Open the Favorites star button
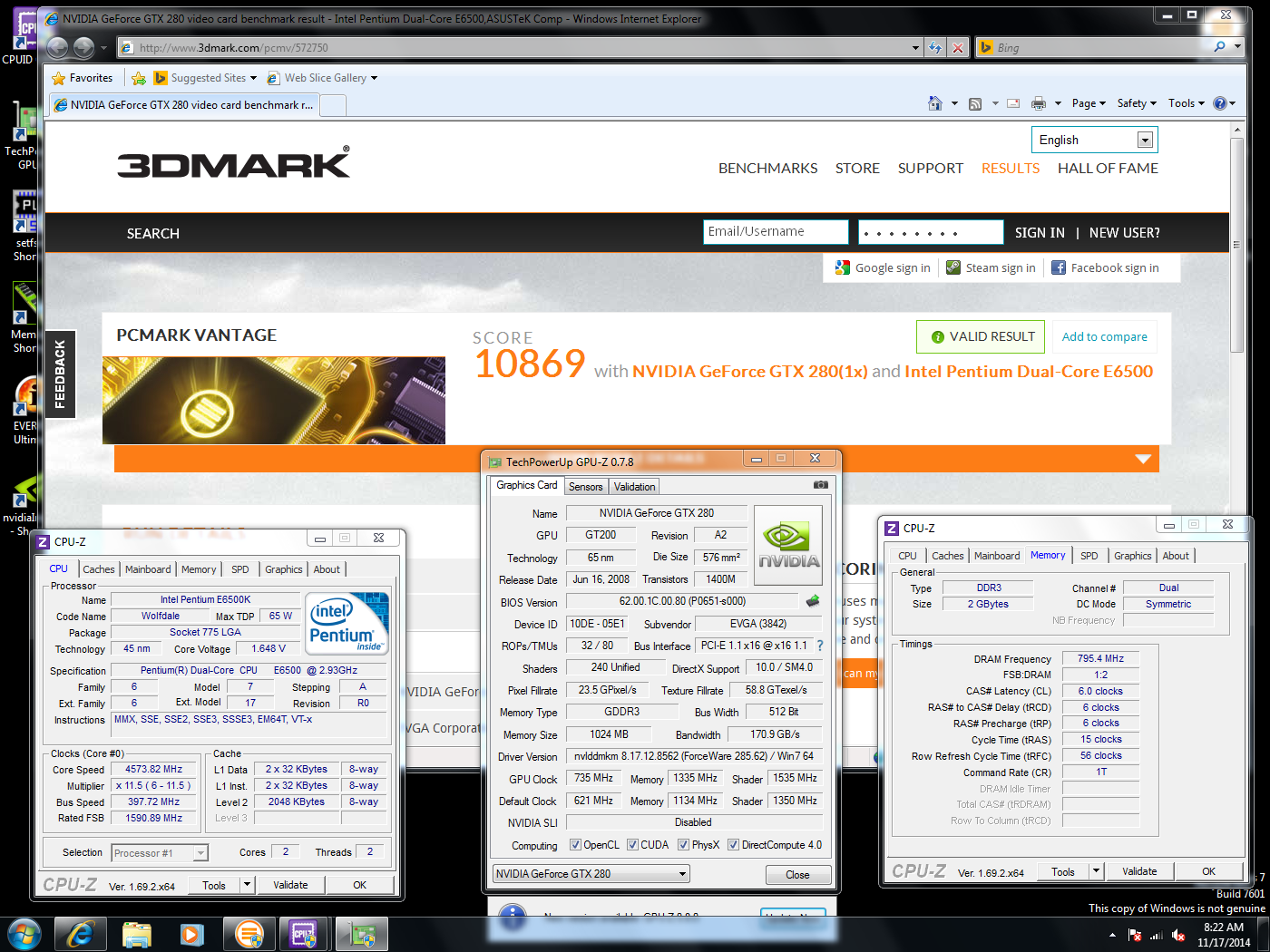1270x952 pixels. pos(83,78)
